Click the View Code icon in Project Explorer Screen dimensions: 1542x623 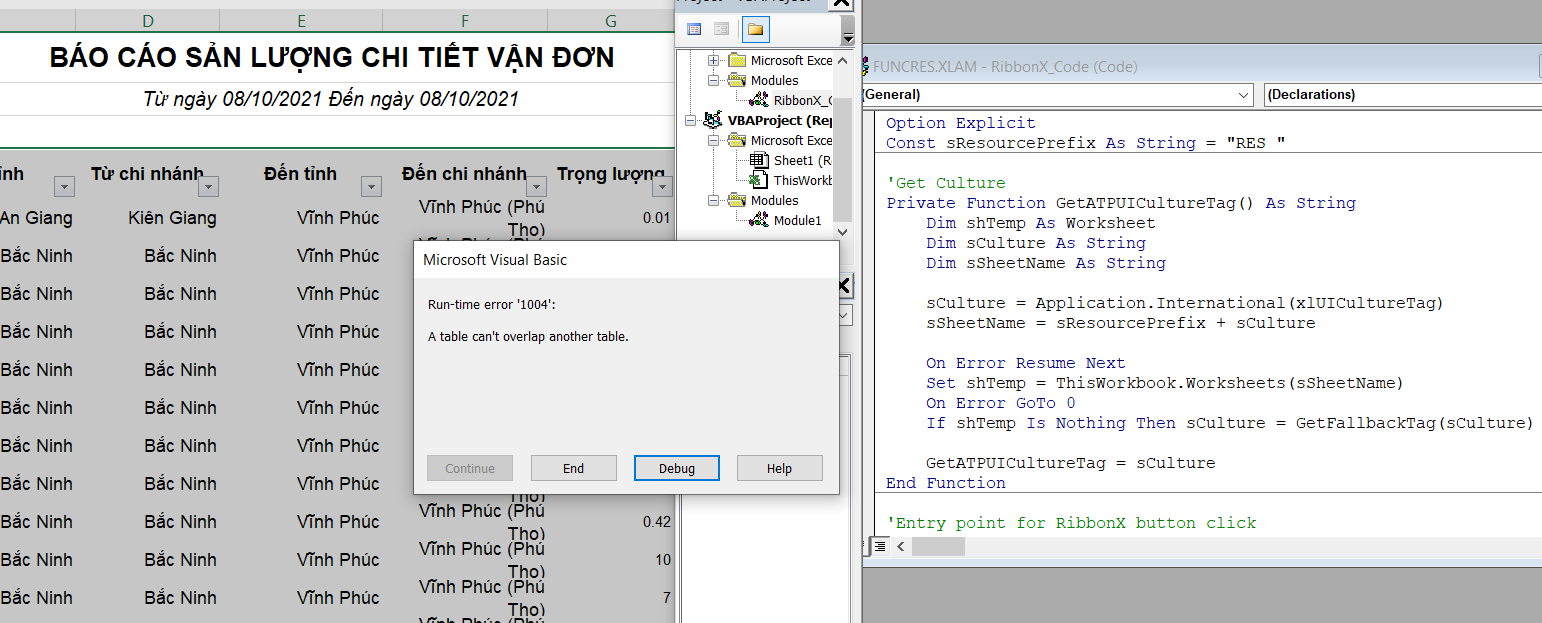point(694,29)
